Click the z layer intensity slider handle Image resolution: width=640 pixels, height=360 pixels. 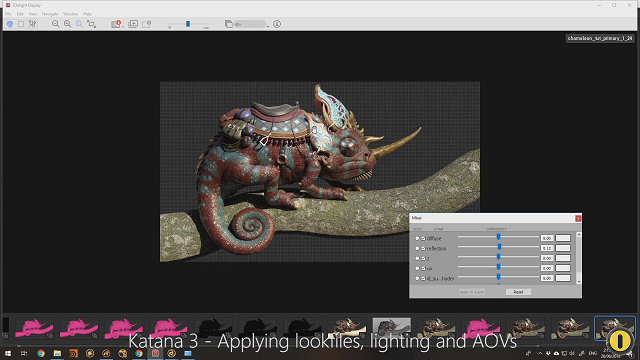coord(498,257)
